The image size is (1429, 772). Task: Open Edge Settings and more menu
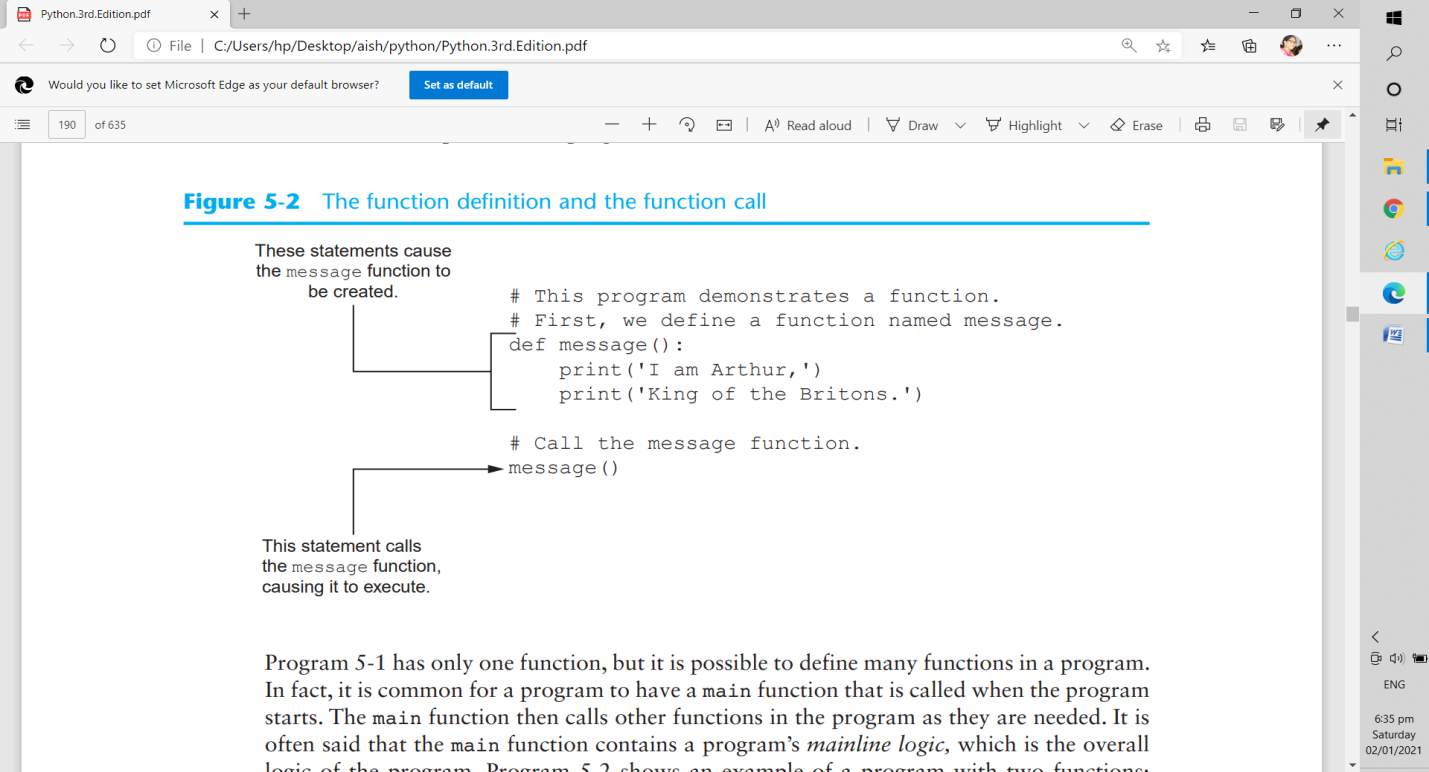click(x=1334, y=45)
